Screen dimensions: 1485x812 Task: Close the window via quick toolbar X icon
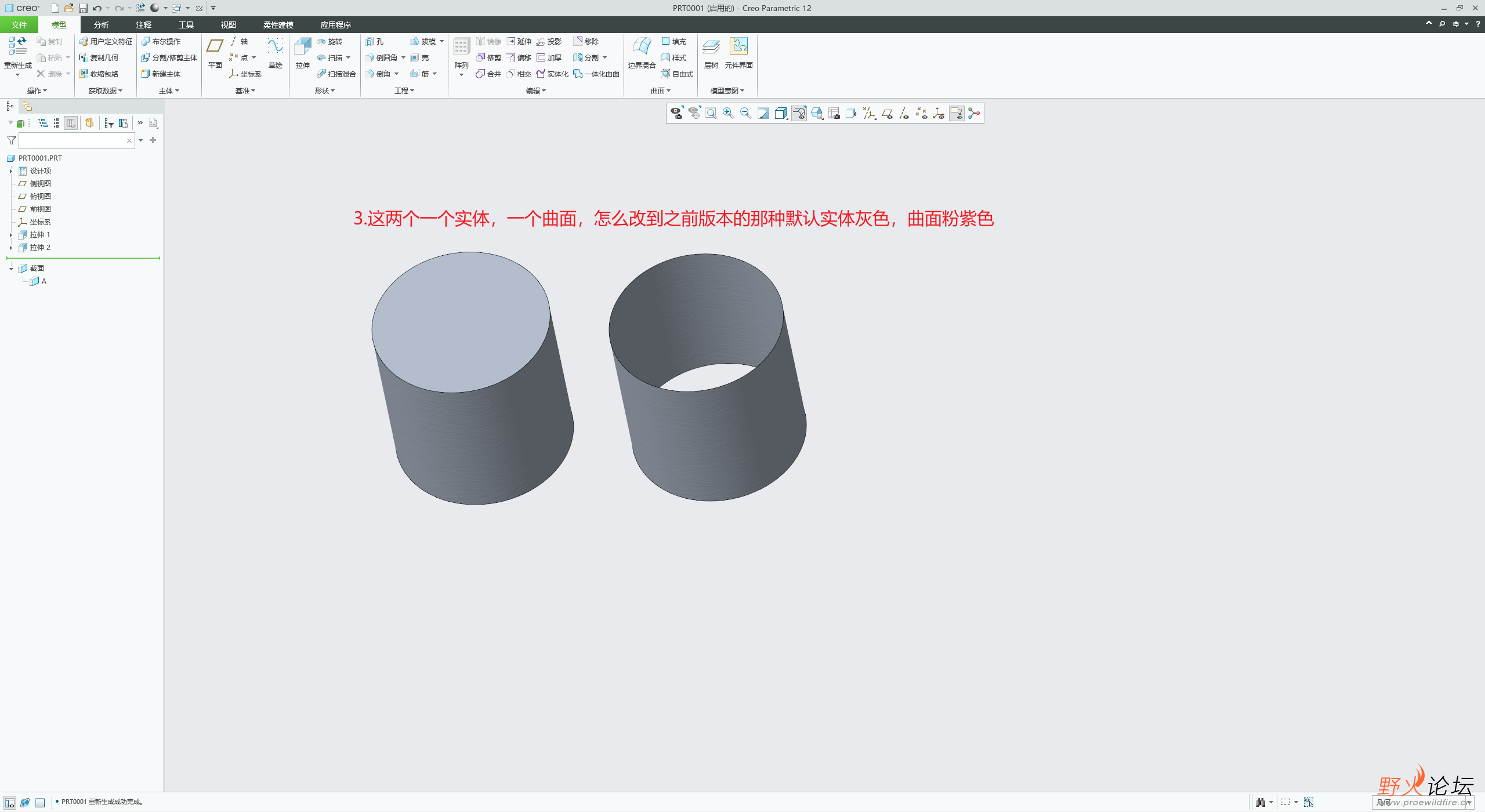(x=199, y=8)
